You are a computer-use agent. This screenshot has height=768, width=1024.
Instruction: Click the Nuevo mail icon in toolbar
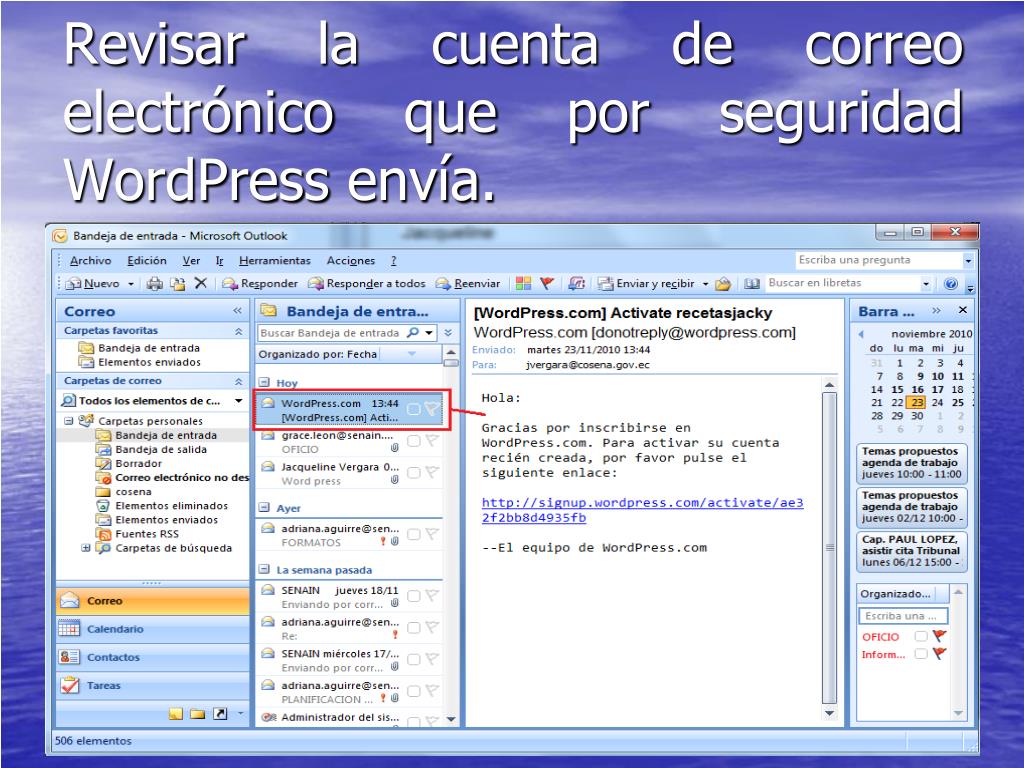point(73,283)
